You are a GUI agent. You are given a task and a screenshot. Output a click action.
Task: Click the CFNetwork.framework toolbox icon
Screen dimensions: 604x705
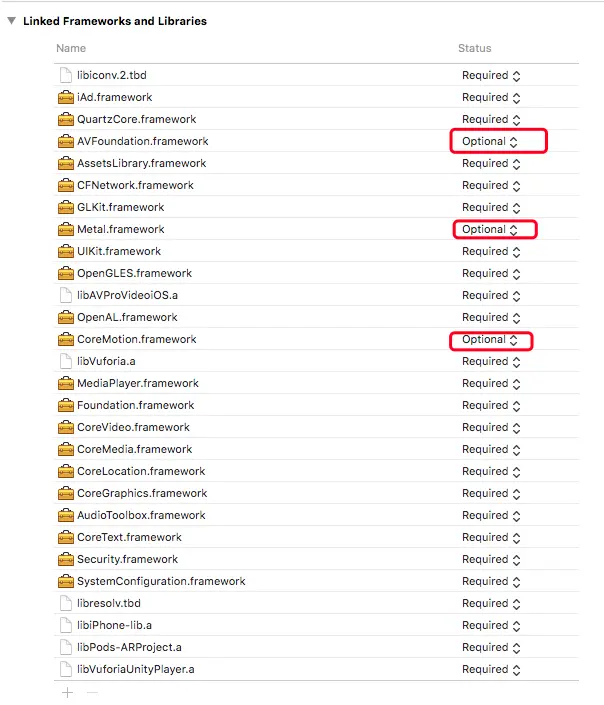[x=66, y=185]
